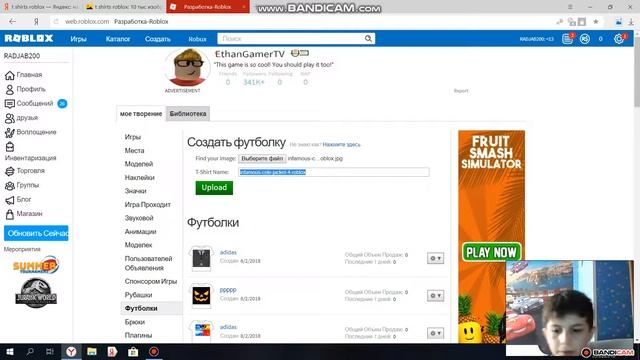Select Брюки in the creations list
This screenshot has height=360, width=640.
[x=134, y=322]
